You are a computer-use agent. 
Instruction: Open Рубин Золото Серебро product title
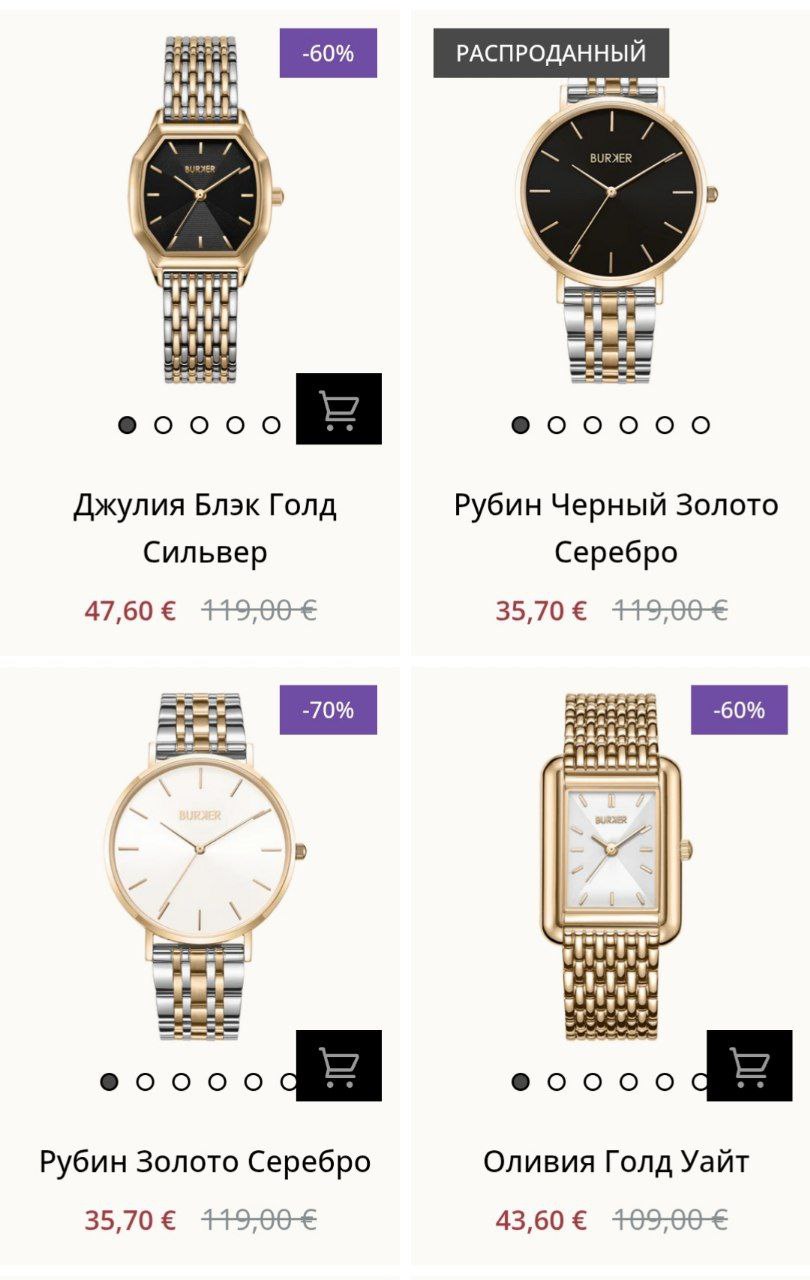tap(205, 1162)
